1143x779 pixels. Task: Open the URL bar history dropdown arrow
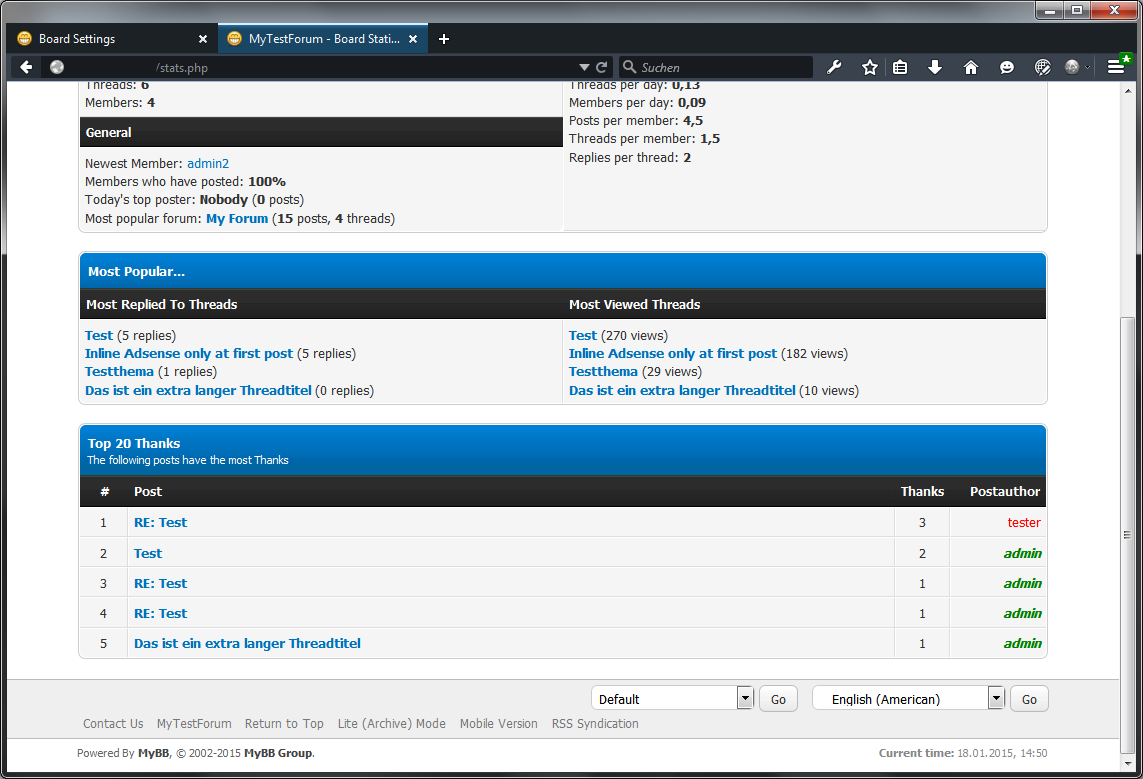584,67
